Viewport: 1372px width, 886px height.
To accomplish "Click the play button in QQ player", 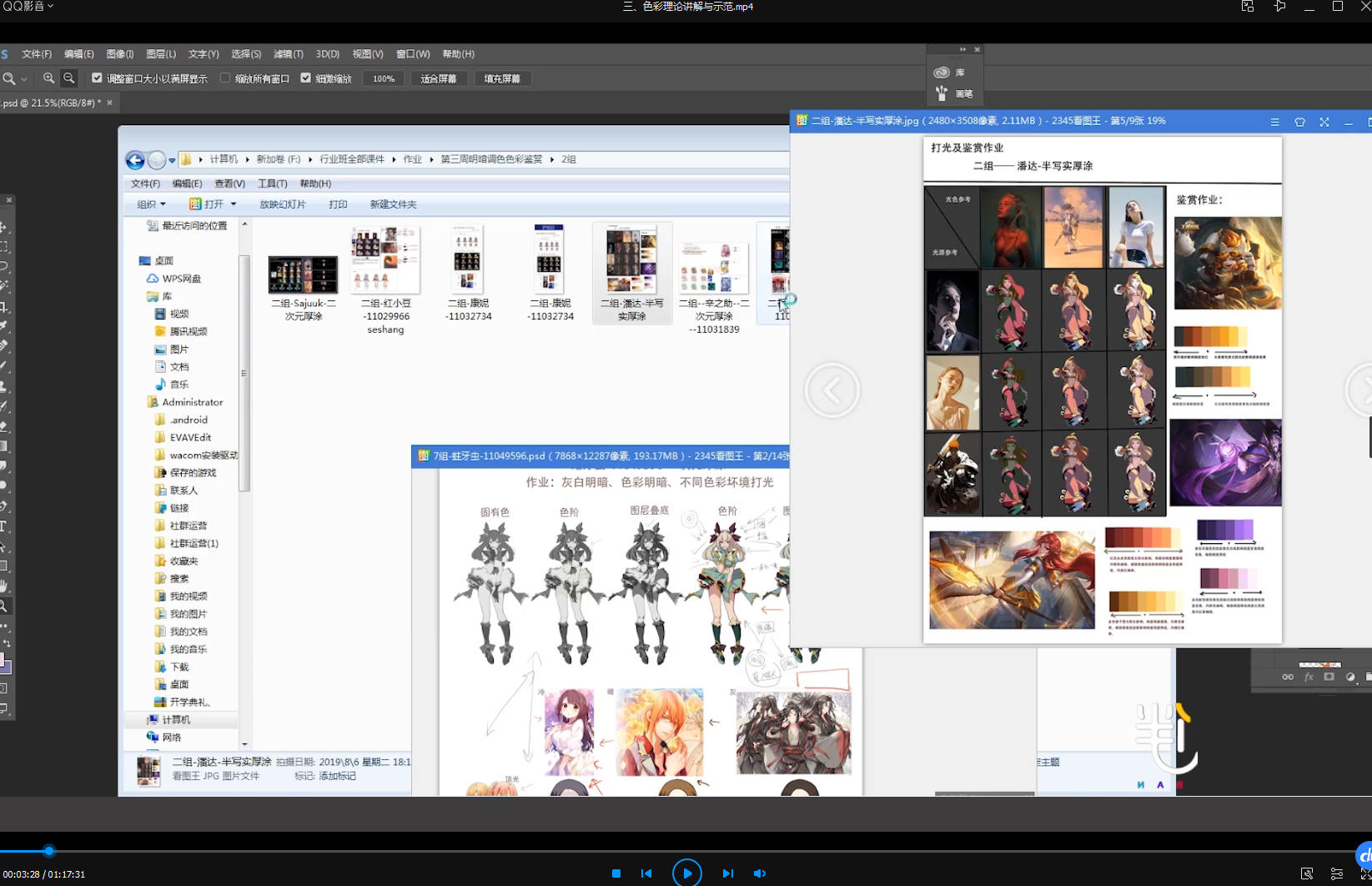I will 686,873.
